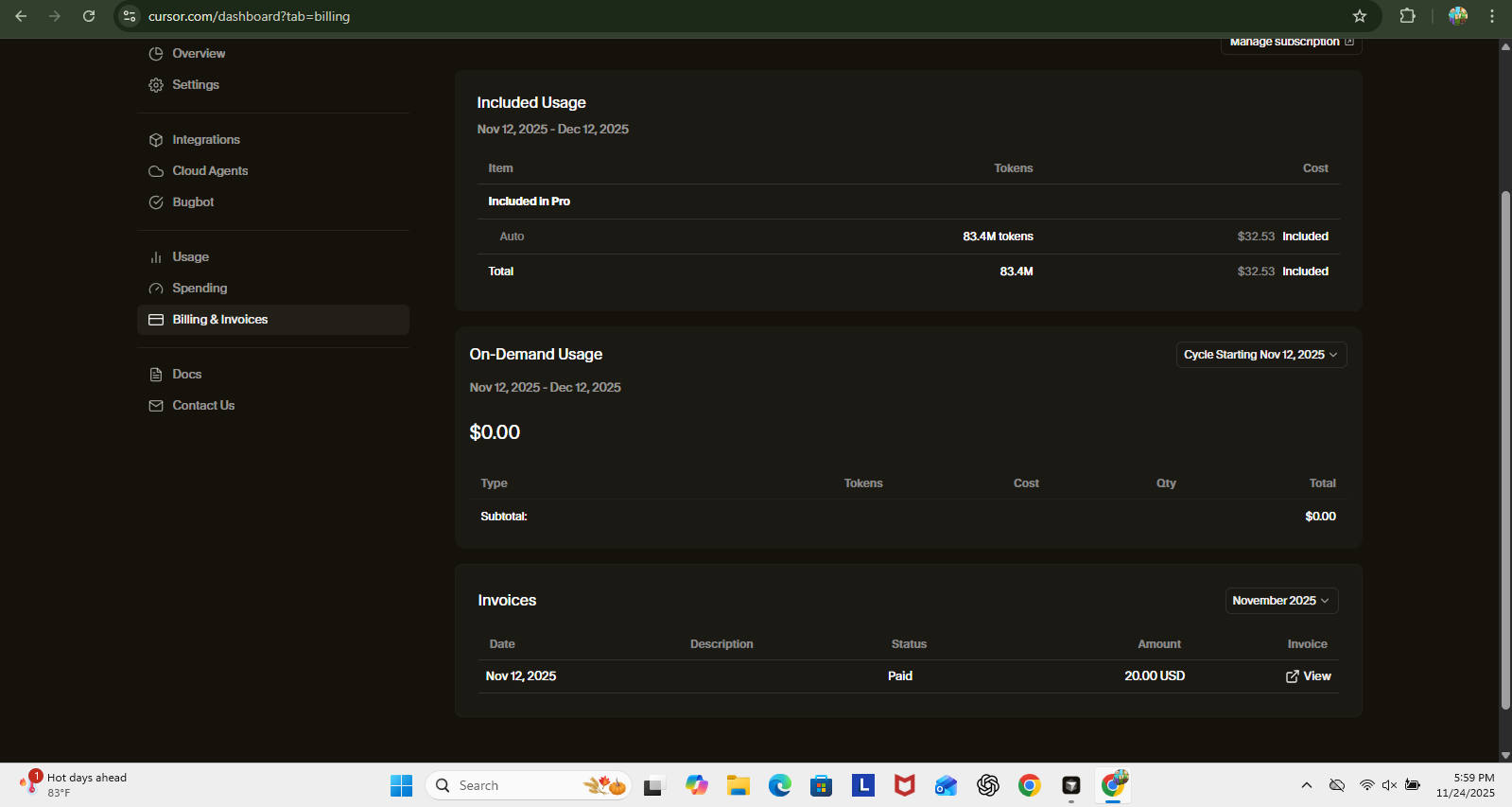The height and width of the screenshot is (807, 1512).
Task: Click the Integrations cube icon
Action: pyautogui.click(x=156, y=140)
